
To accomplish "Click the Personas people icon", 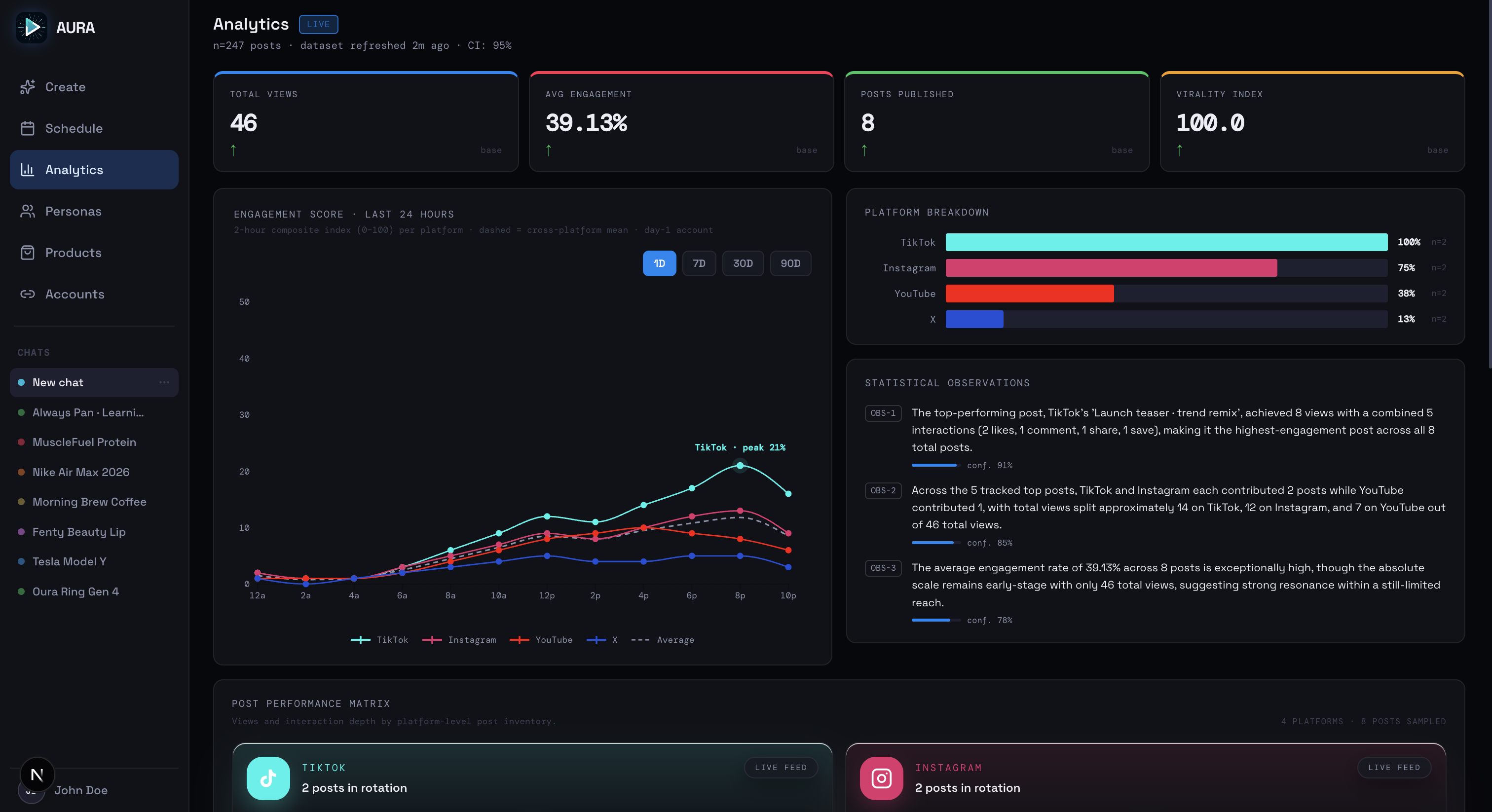I will point(27,212).
